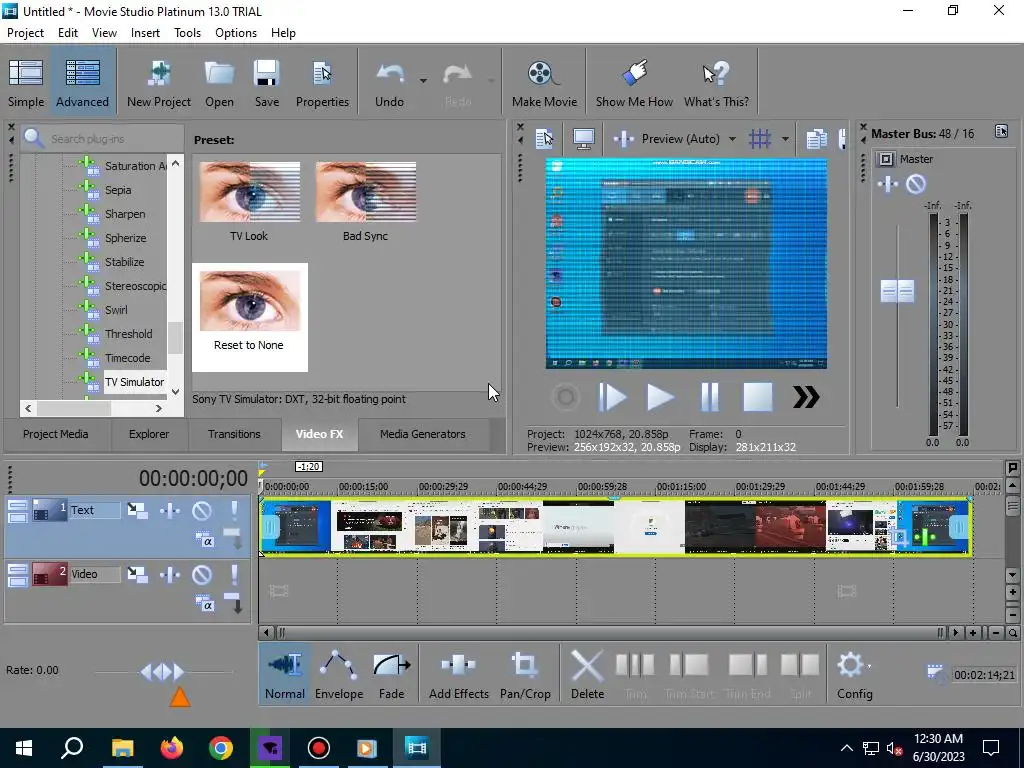Open the Options menu
The height and width of the screenshot is (768, 1024).
[236, 33]
